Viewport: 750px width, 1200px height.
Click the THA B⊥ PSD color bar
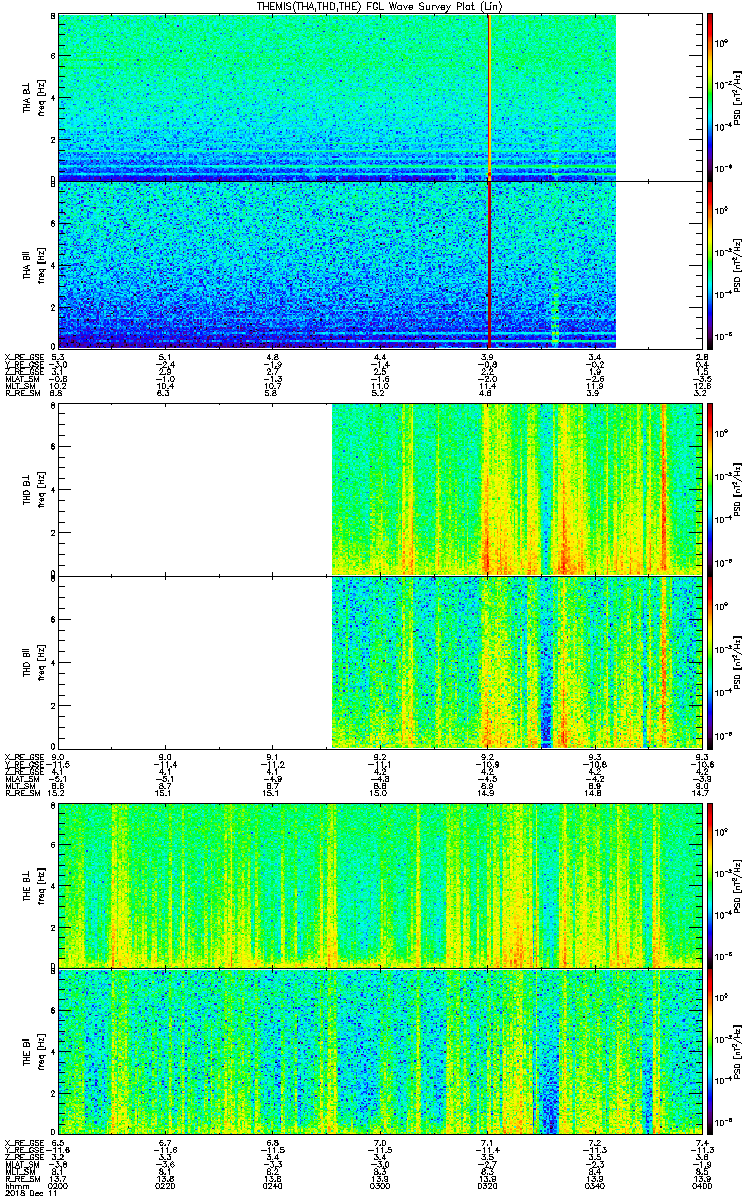coord(710,97)
